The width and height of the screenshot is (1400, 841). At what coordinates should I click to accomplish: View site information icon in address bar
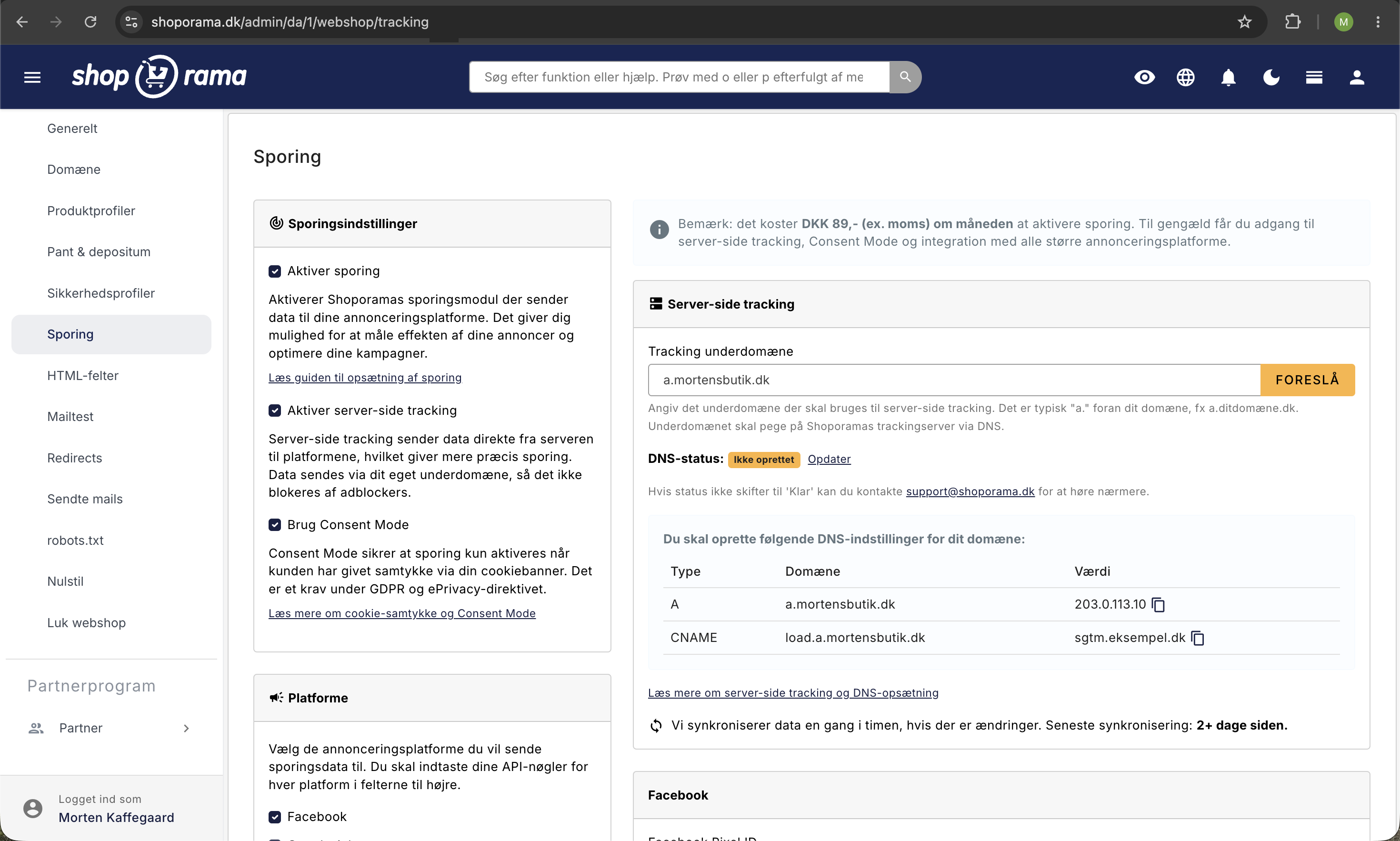coord(131,22)
